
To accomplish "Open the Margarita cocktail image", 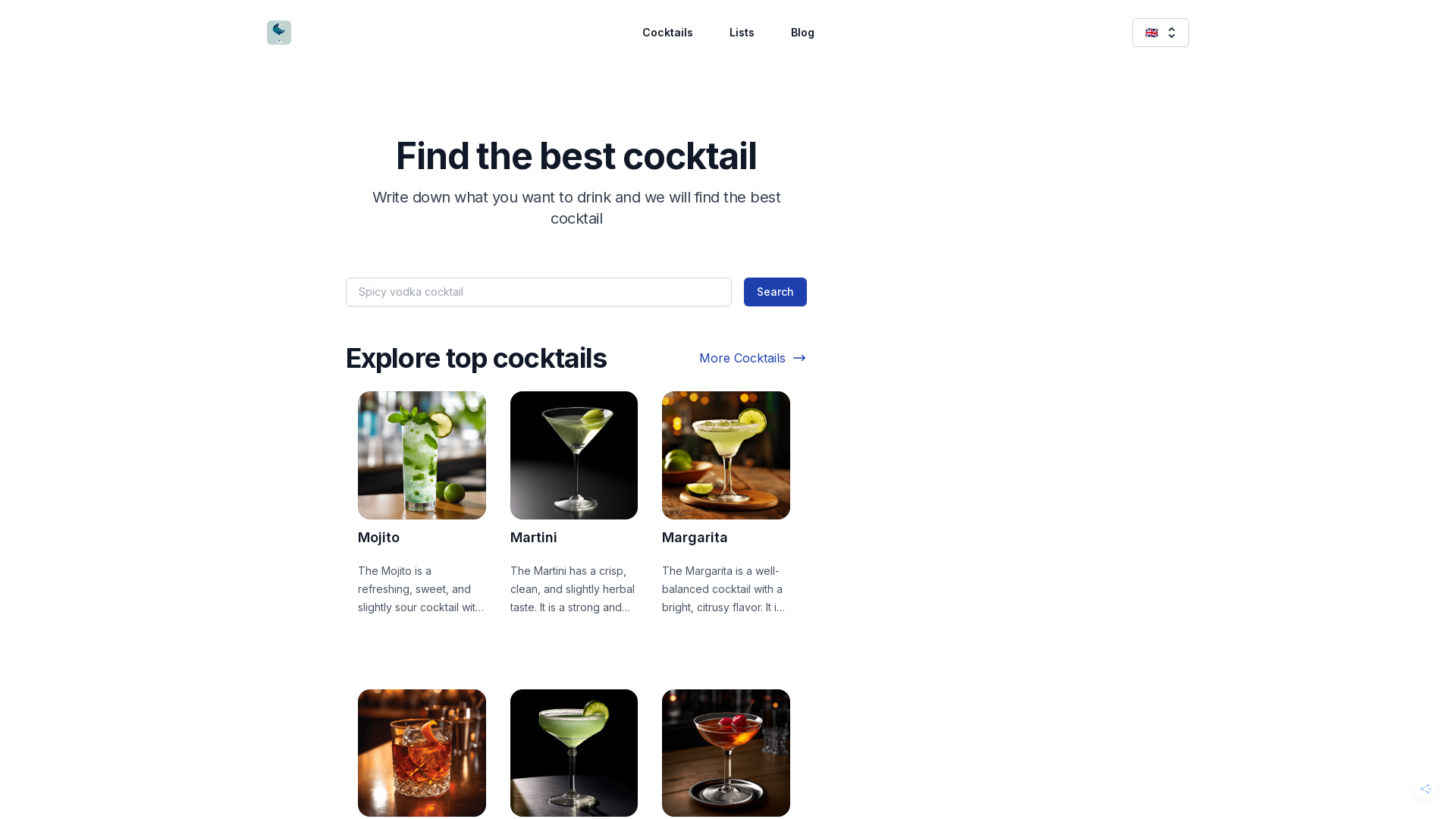I will click(x=726, y=455).
